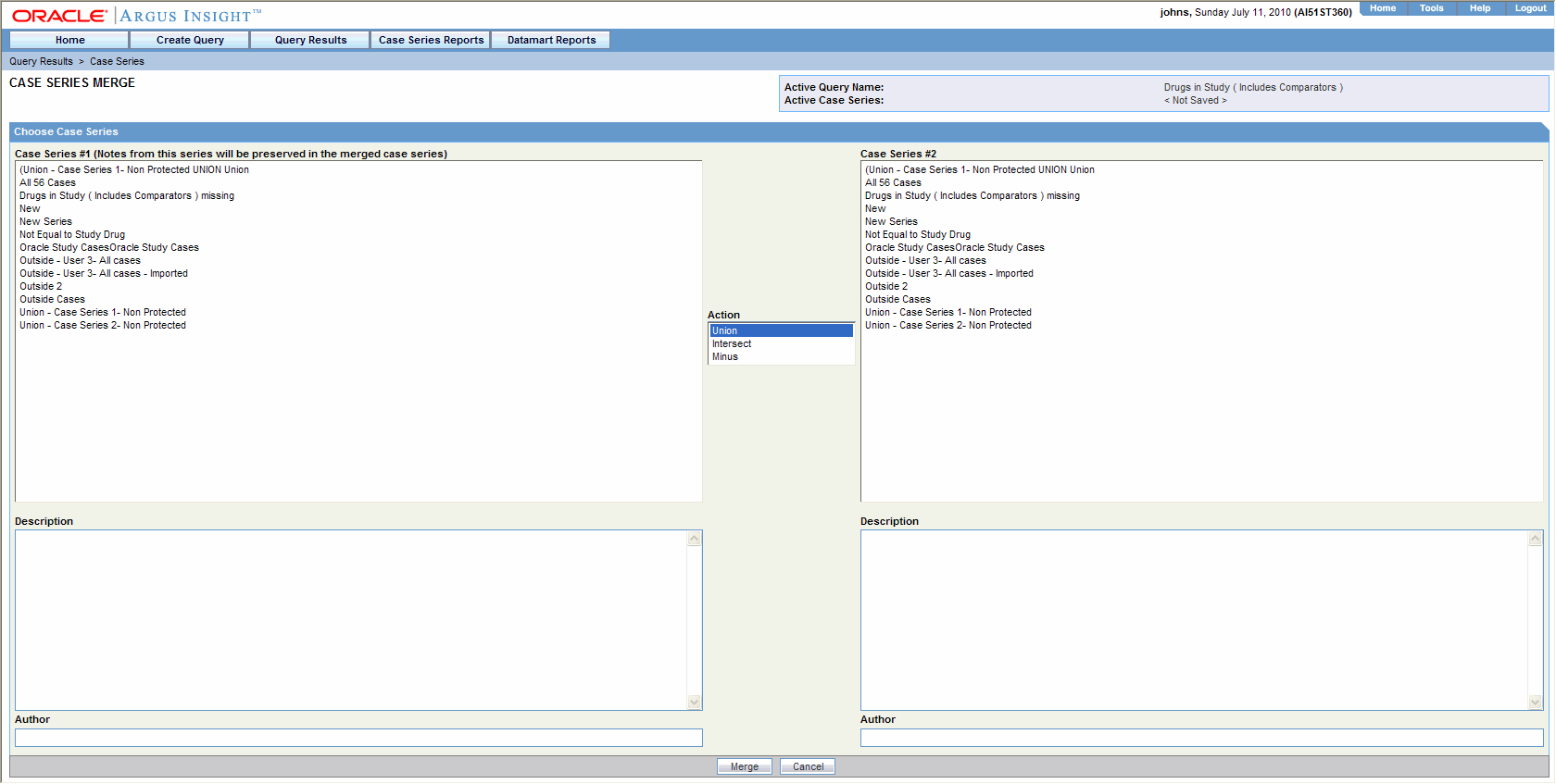
Task: Select 'Oracle Study Cases' entry in Series #2
Action: pos(1201,247)
